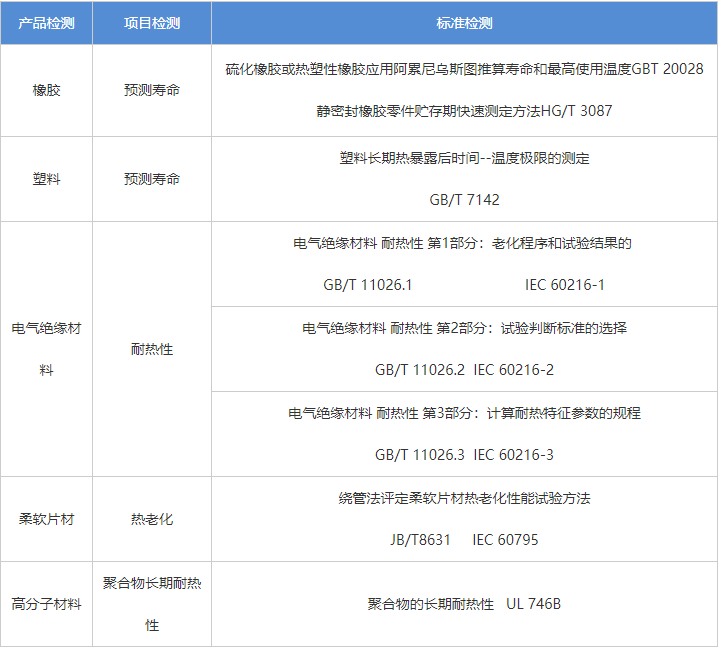Click the 耐热性 test item cell
The height and width of the screenshot is (647, 719).
pyautogui.click(x=152, y=349)
